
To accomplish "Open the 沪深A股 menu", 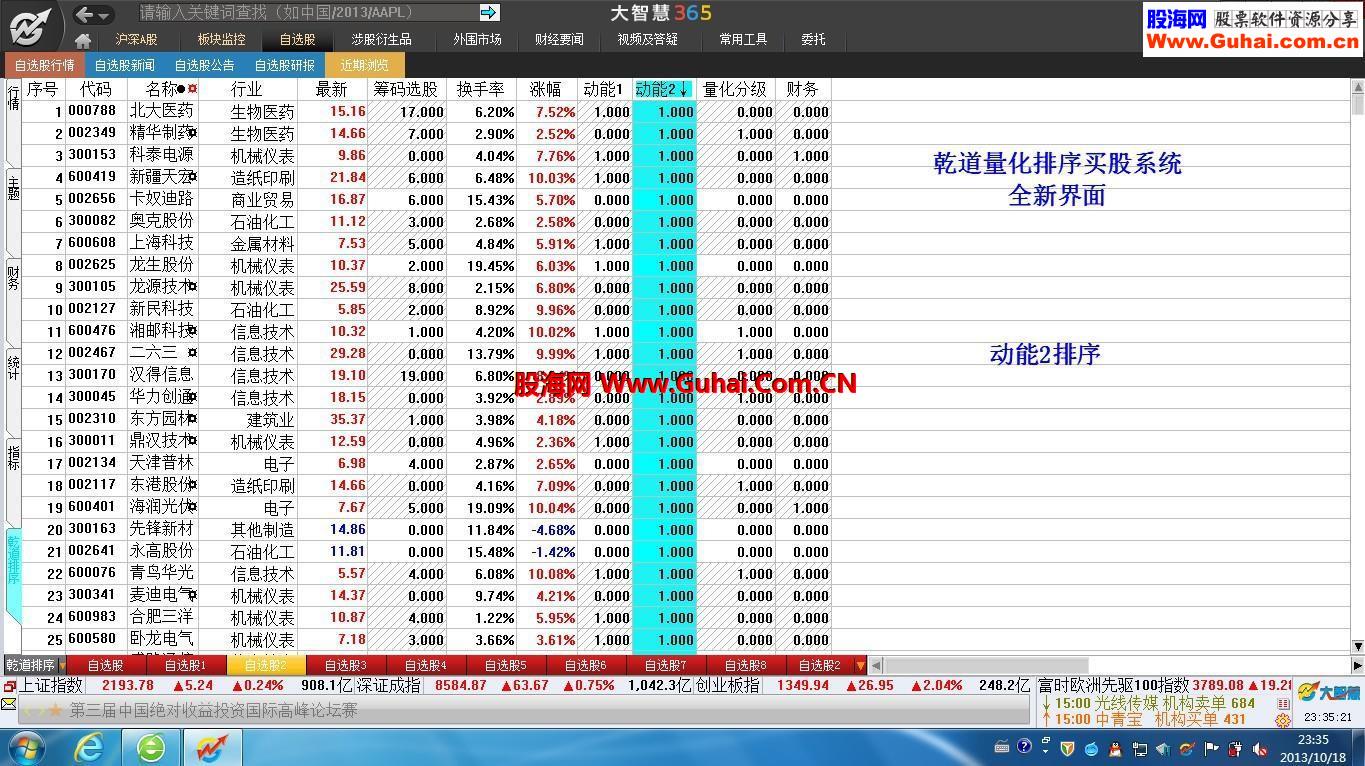I will 137,39.
